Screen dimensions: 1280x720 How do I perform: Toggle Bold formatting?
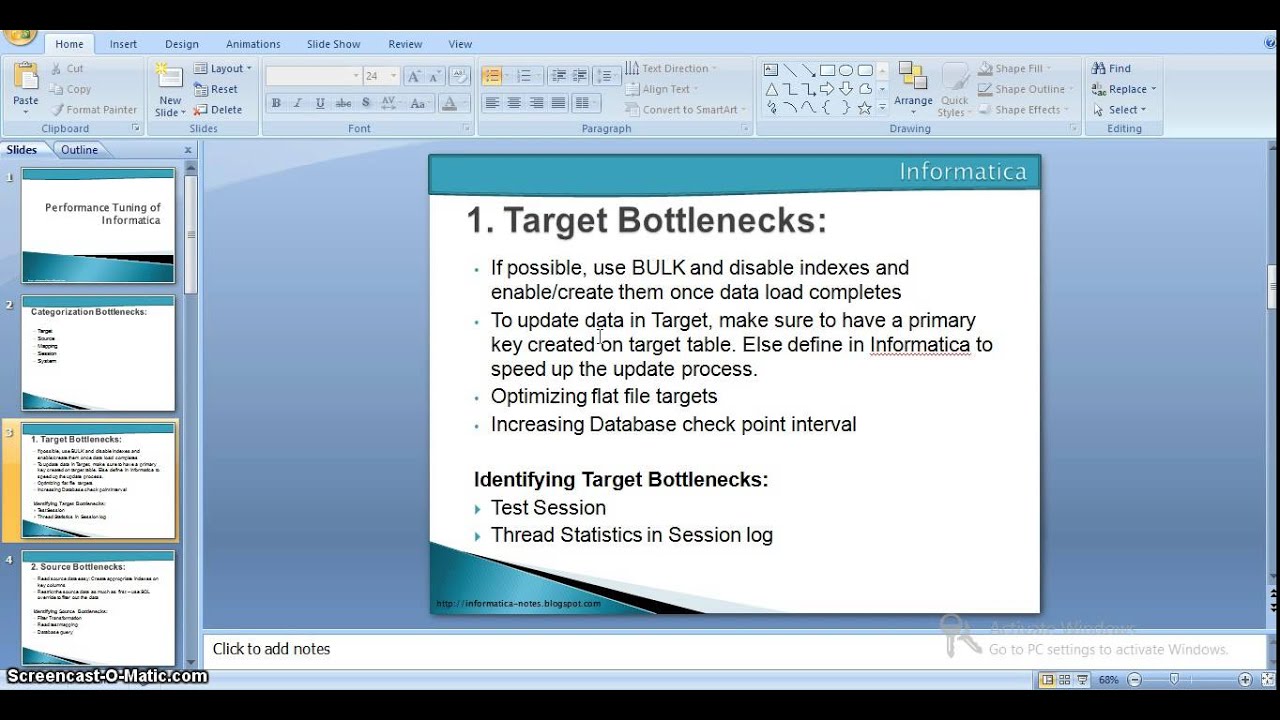click(x=276, y=103)
